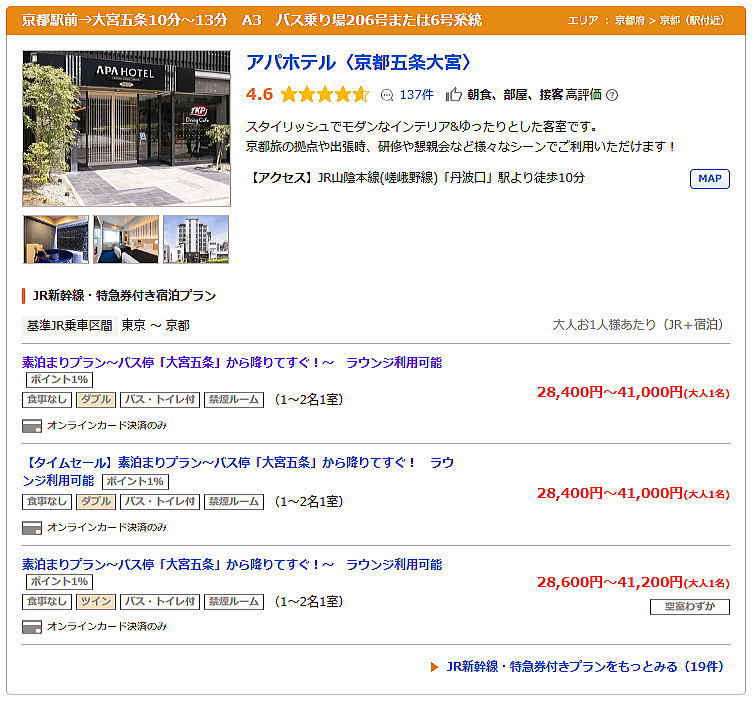The width and height of the screenshot is (755, 703).
Task: Click the エリア：京都府 > 京都（駅付近） text
Action: [x=645, y=20]
